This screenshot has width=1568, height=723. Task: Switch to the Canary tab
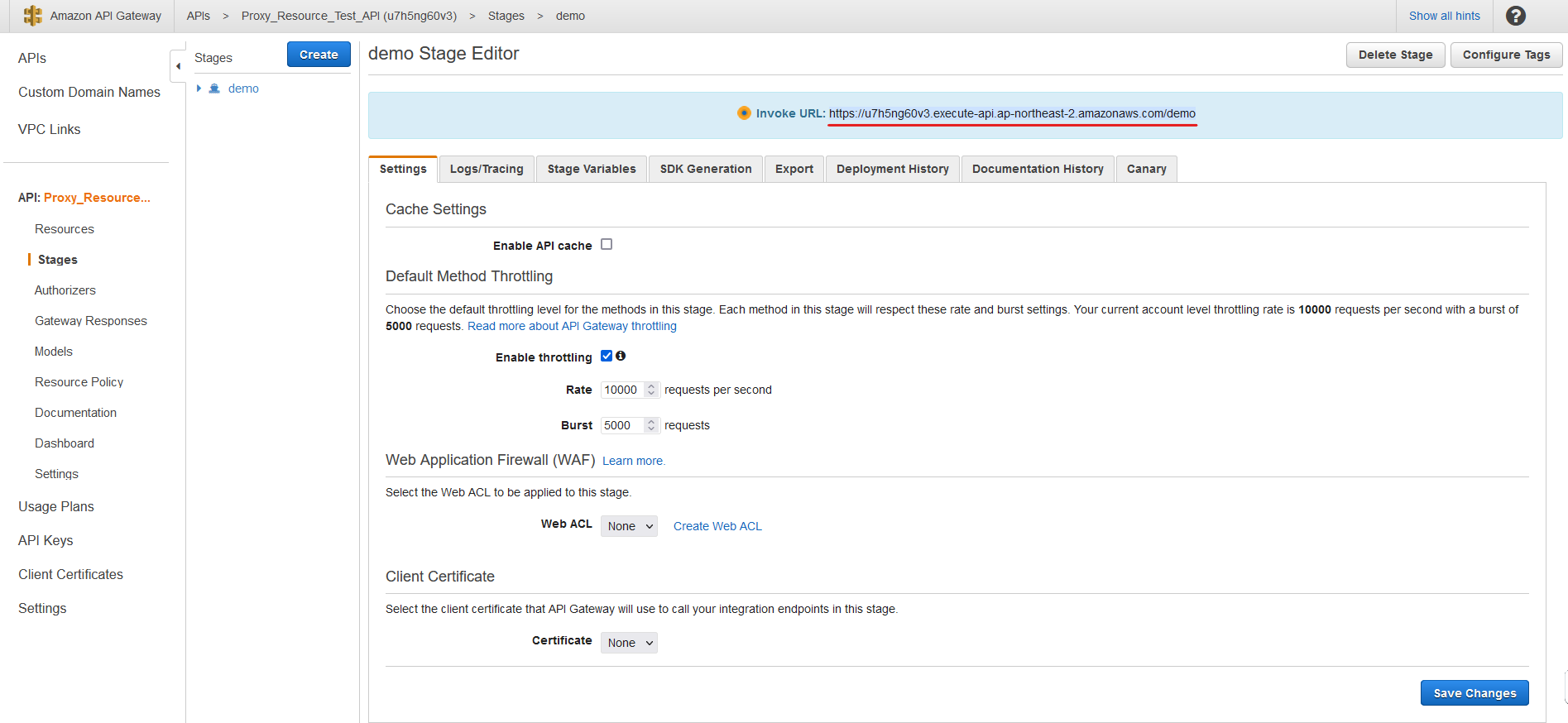click(1146, 169)
